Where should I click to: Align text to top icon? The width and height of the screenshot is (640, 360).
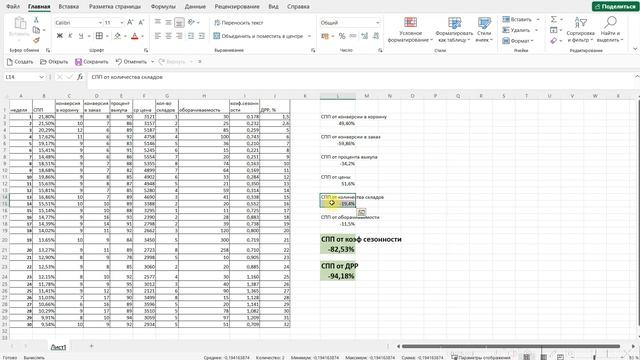[158, 22]
